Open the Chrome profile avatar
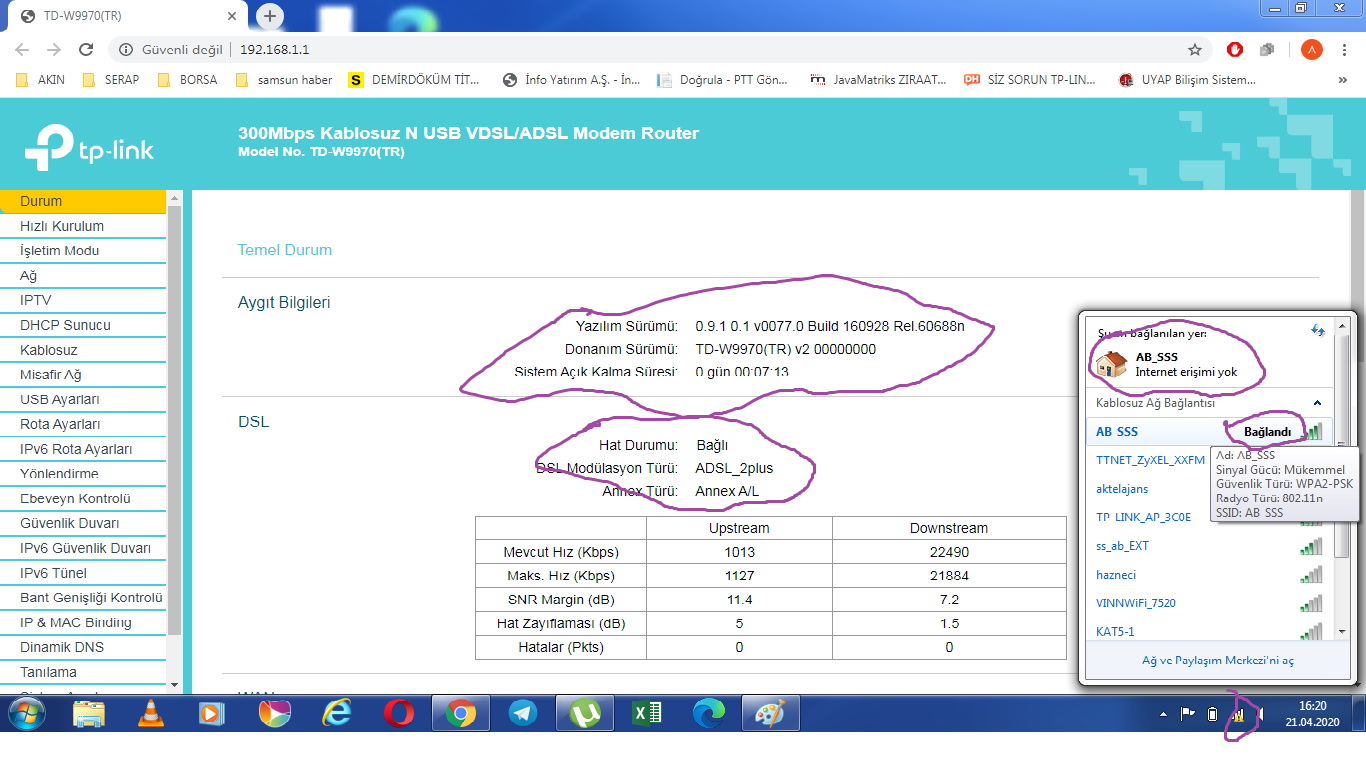The height and width of the screenshot is (768, 1366). pos(1310,49)
